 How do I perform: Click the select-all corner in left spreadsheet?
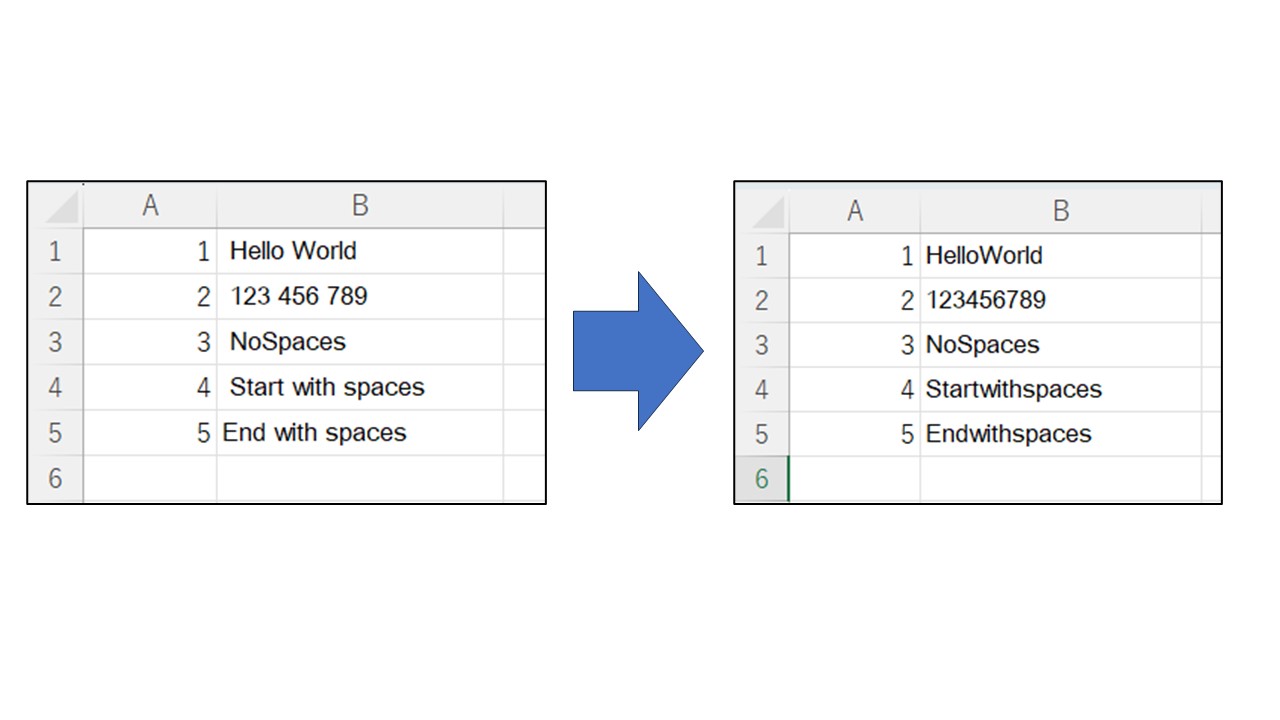(x=56, y=206)
